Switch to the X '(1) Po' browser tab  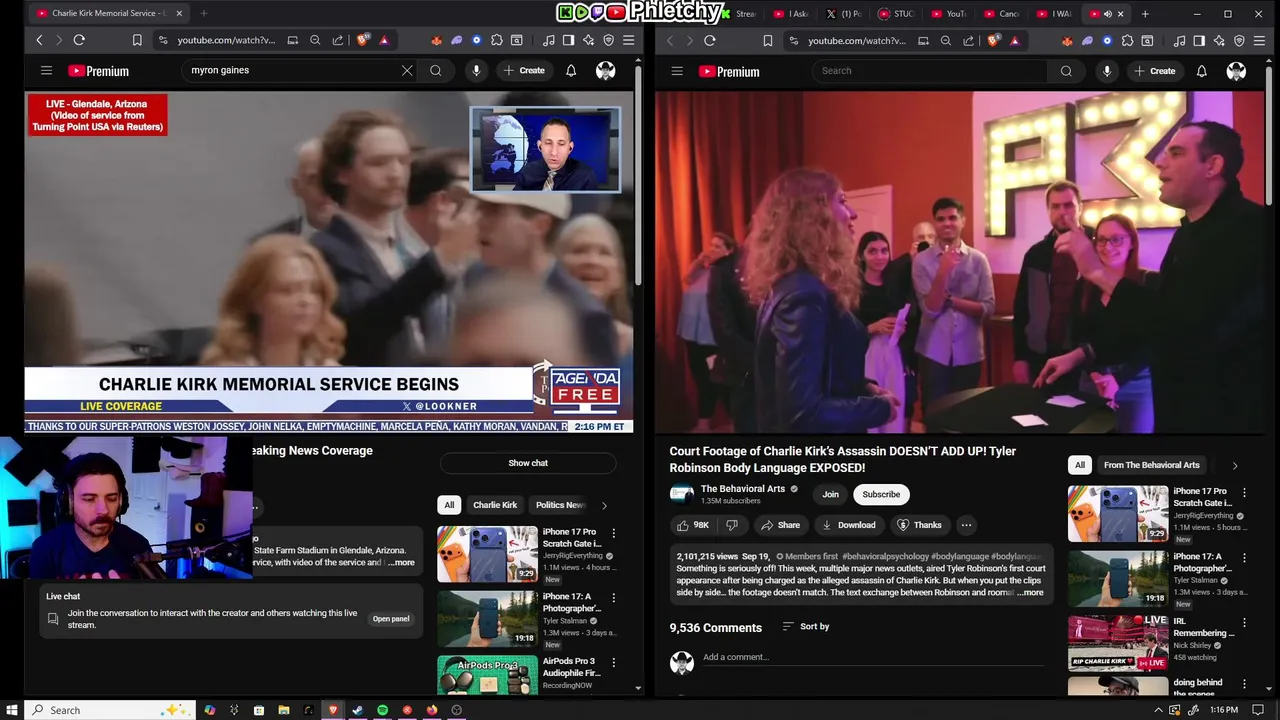coord(845,14)
